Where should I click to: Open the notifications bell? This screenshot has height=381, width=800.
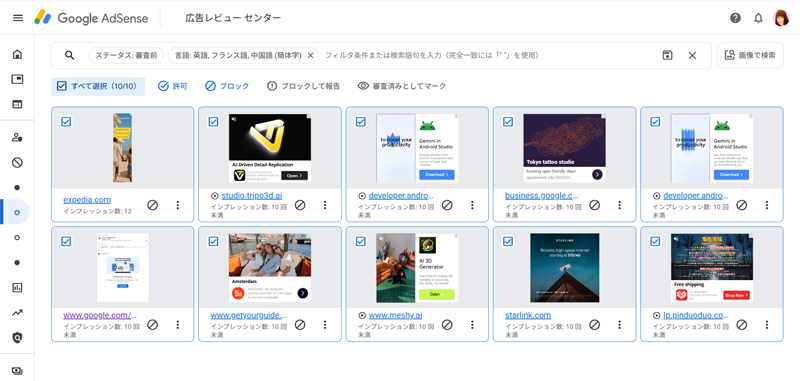[x=758, y=18]
